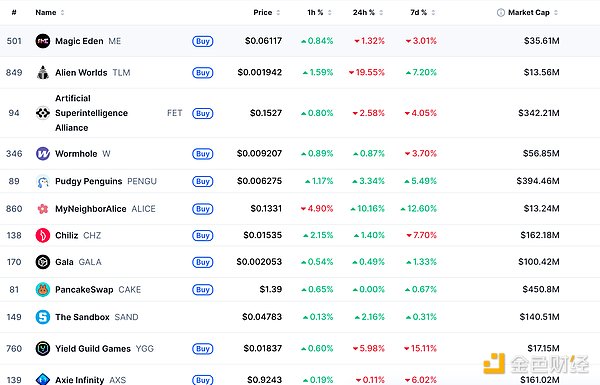
Task: Sort coins by Name header
Action: pyautogui.click(x=50, y=13)
